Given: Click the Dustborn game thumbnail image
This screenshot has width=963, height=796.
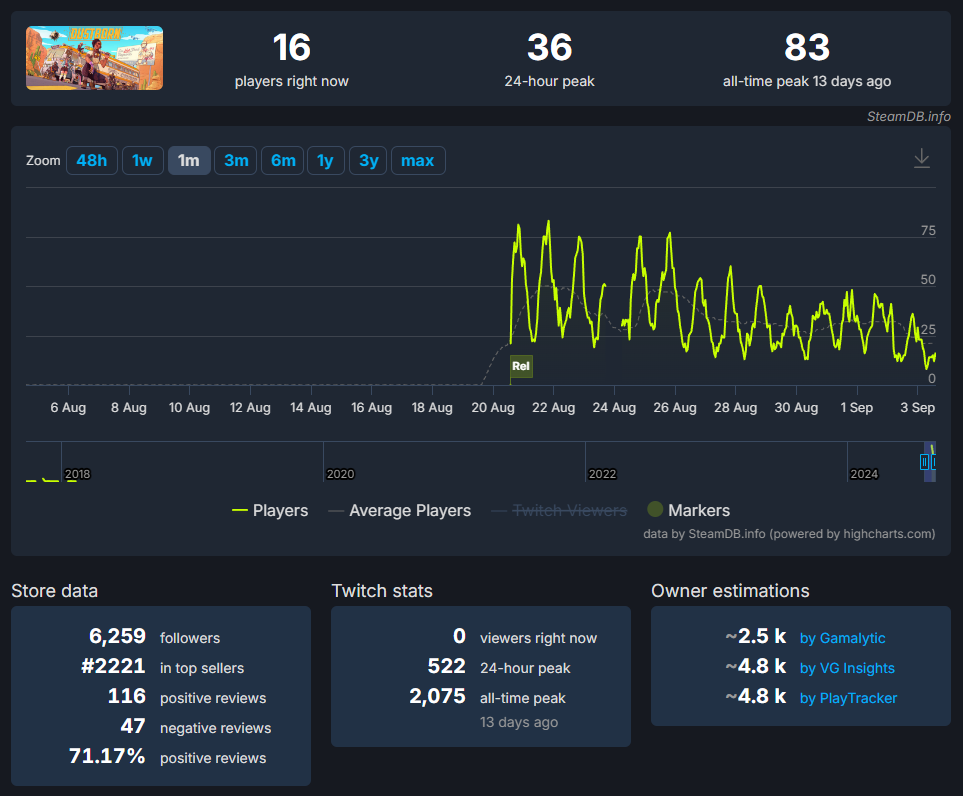Looking at the screenshot, I should click(95, 58).
